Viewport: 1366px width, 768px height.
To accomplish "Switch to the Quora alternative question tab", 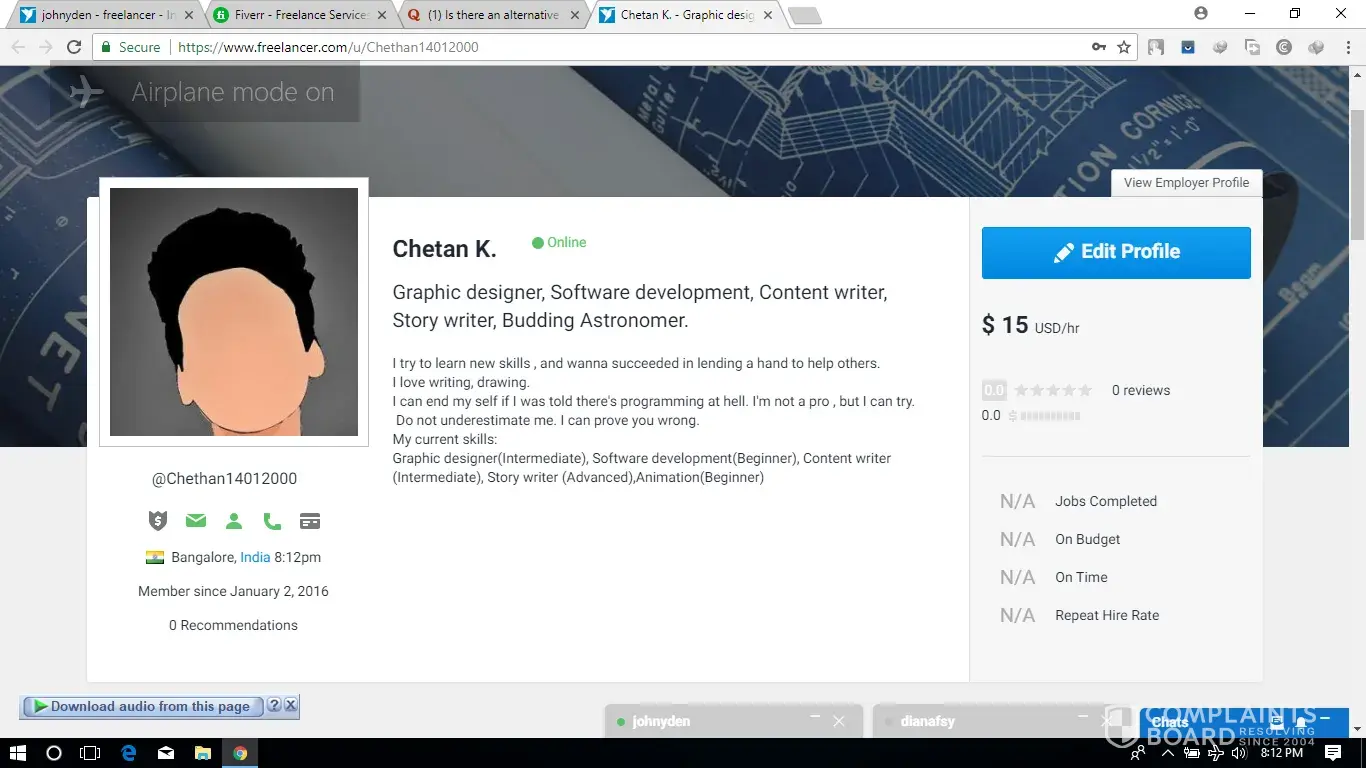I will click(x=494, y=15).
